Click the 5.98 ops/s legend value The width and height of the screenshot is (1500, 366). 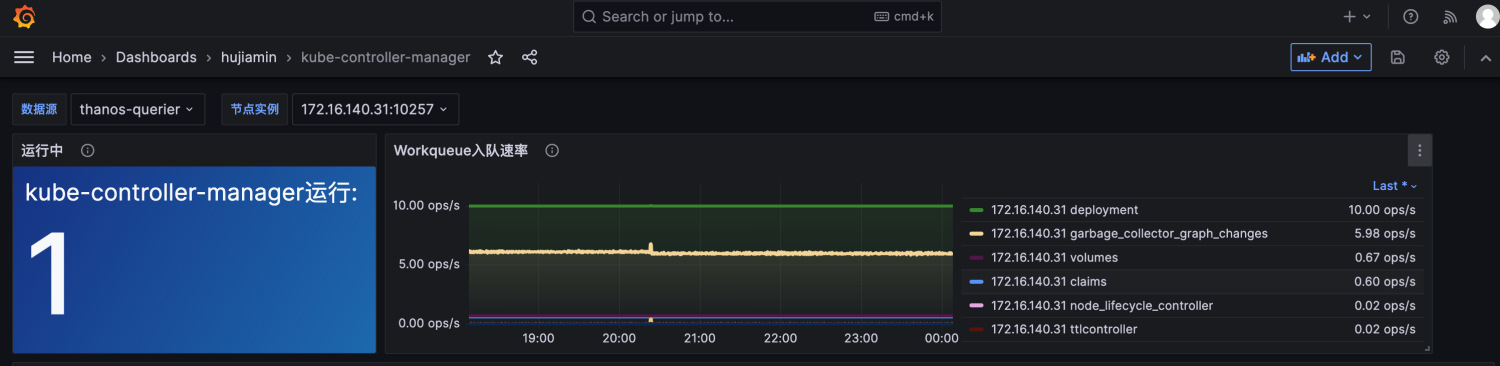click(x=1385, y=234)
